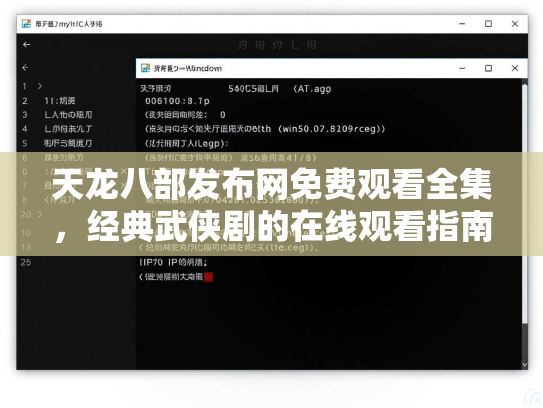Click the lower back arrow above line number 1
Screen dimensions: 543x408
click(25, 68)
